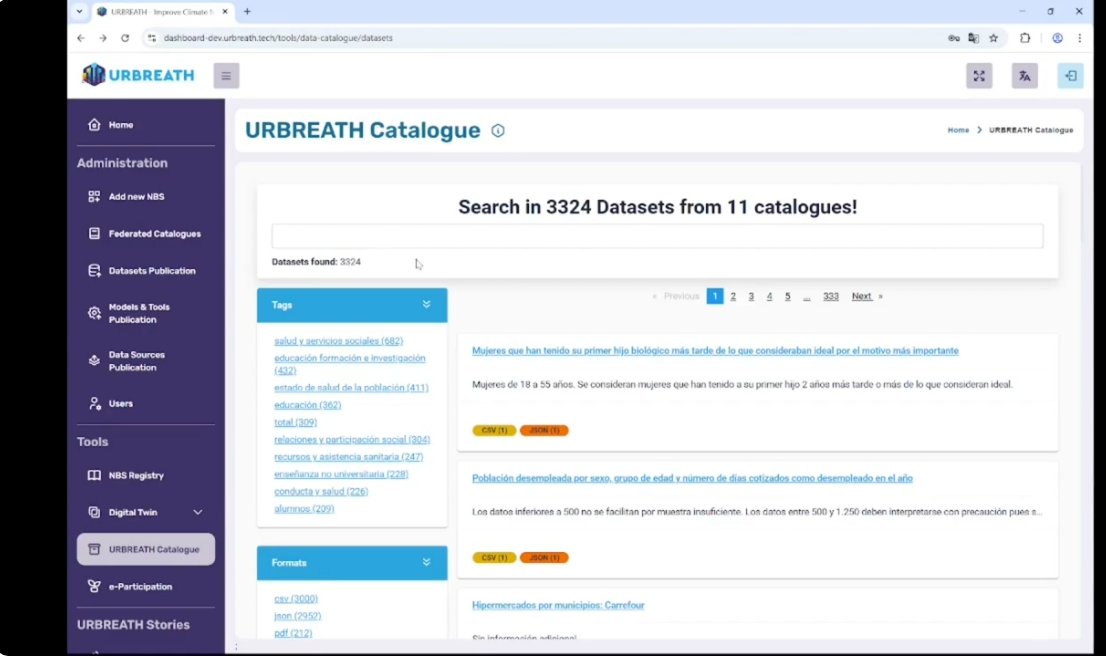Screen dimensions: 1106x664
Task: Open browser extensions puzzle icon
Action: pyautogui.click(x=1025, y=38)
